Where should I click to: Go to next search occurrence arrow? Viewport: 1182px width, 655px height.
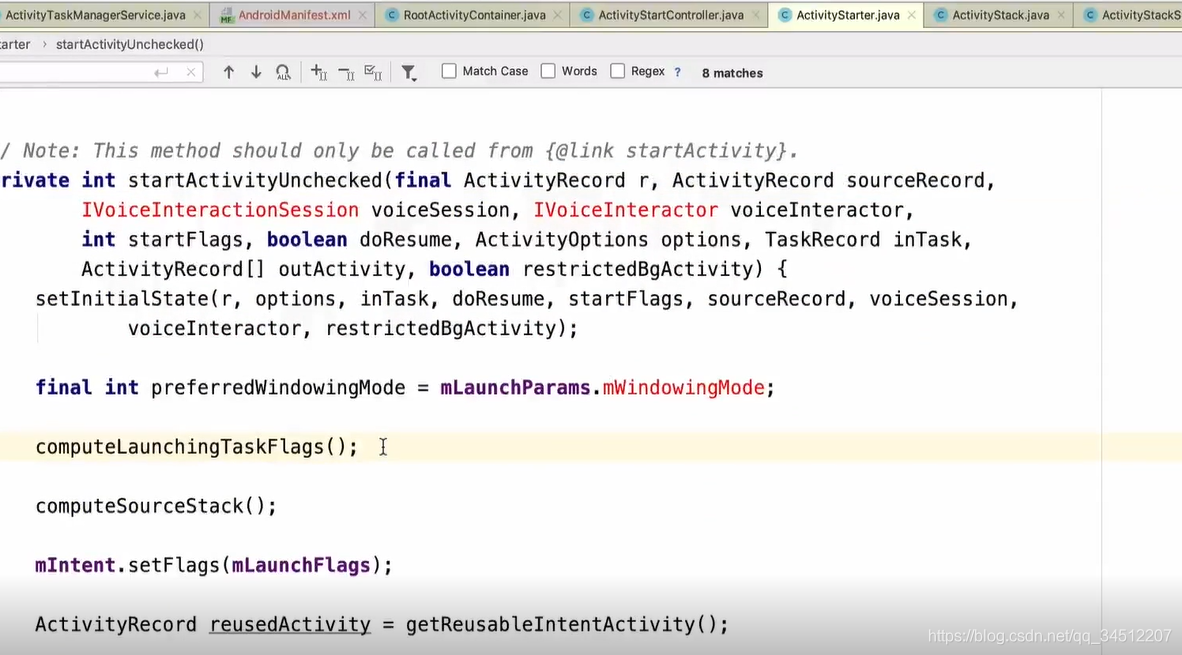point(256,72)
